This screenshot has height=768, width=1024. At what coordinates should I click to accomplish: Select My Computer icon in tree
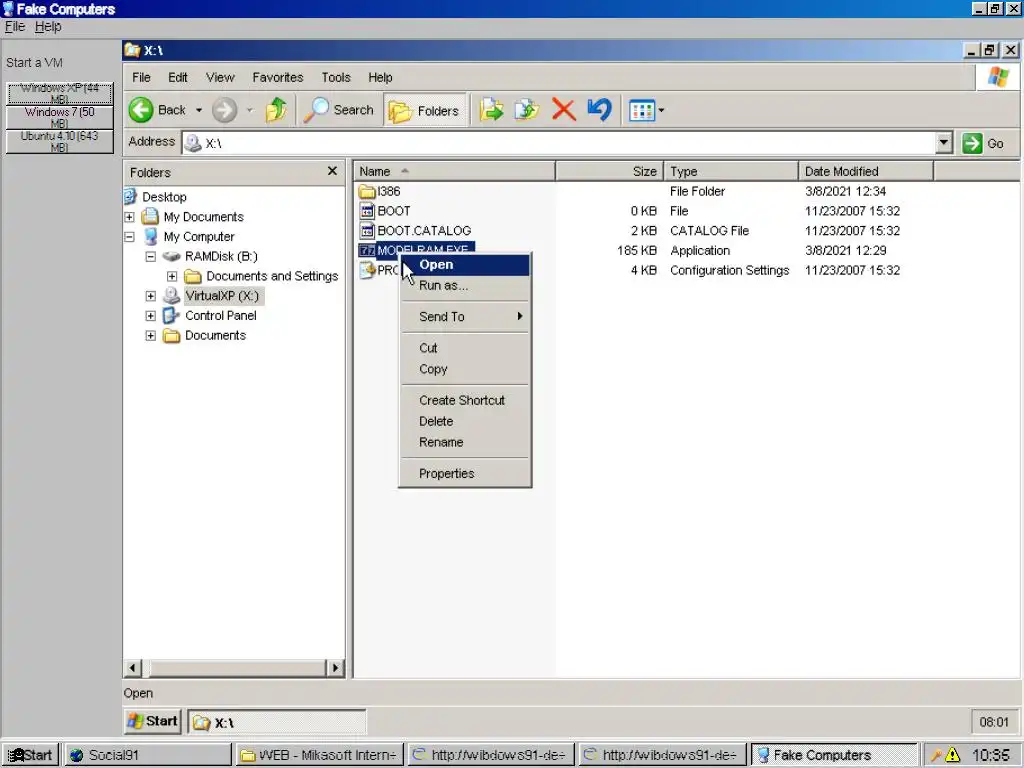tap(151, 236)
